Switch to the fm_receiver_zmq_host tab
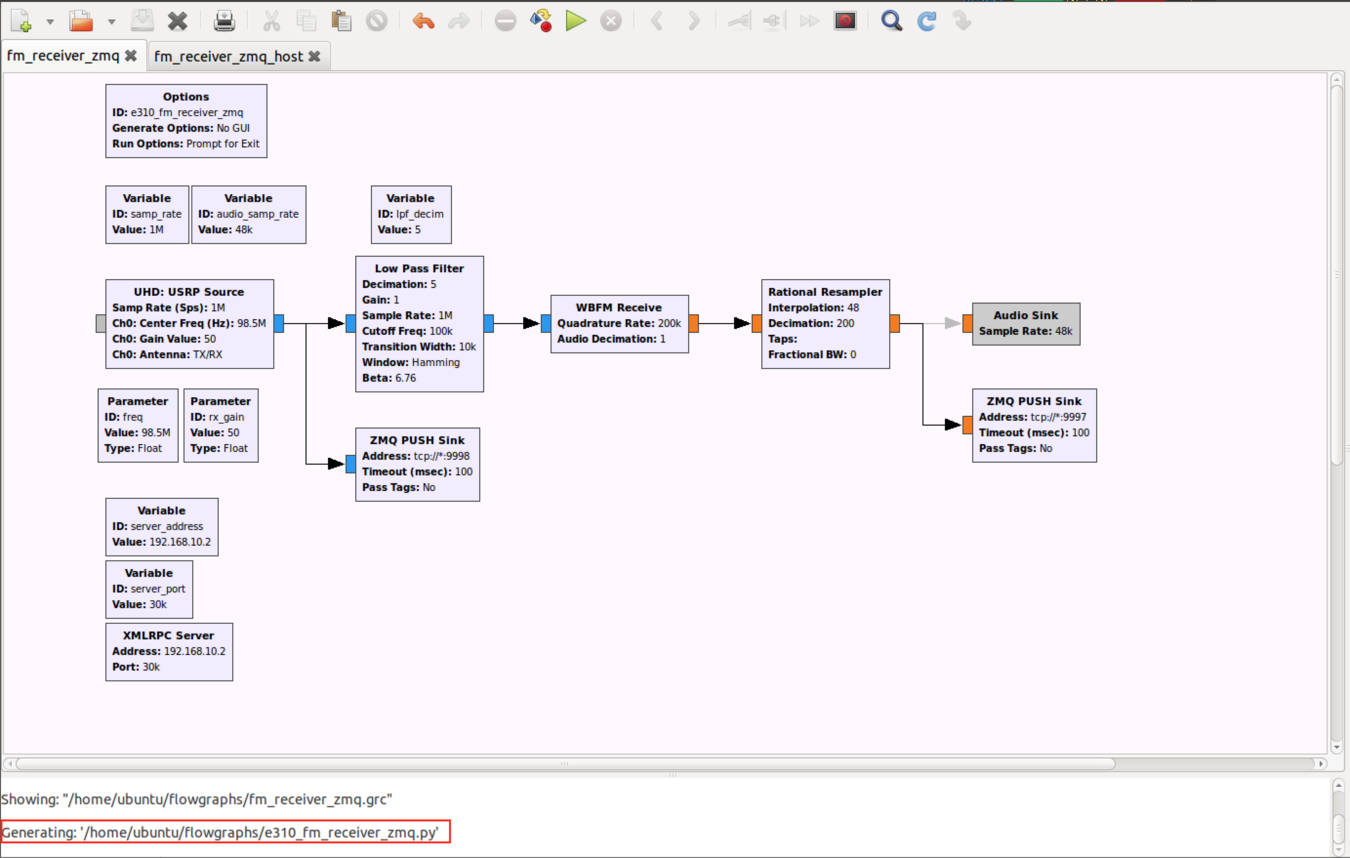This screenshot has height=858, width=1350. (228, 56)
